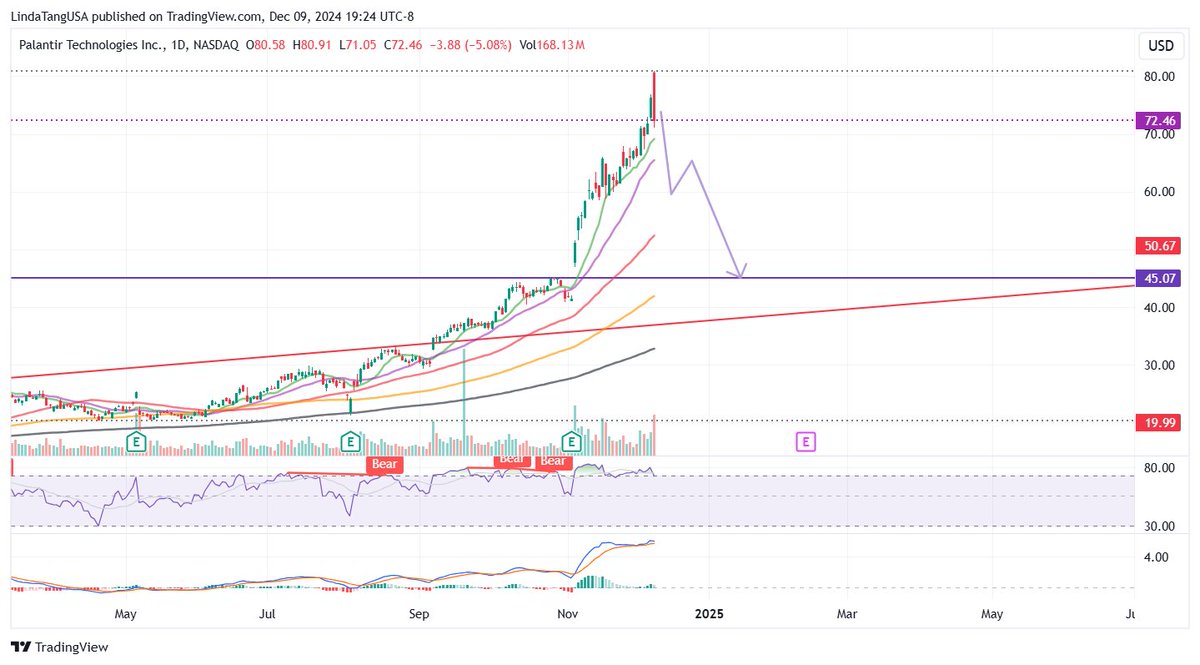The height and width of the screenshot is (665, 1200).
Task: Click the Nov time axis label
Action: pos(568,612)
